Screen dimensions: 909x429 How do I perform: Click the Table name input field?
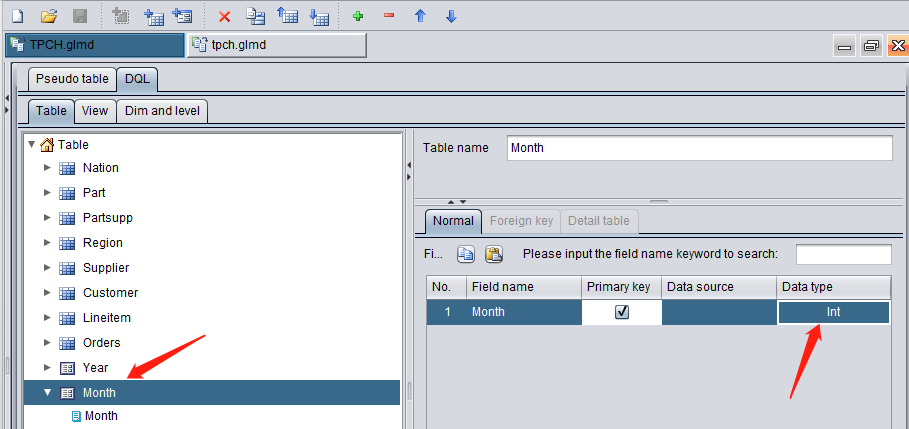click(700, 148)
